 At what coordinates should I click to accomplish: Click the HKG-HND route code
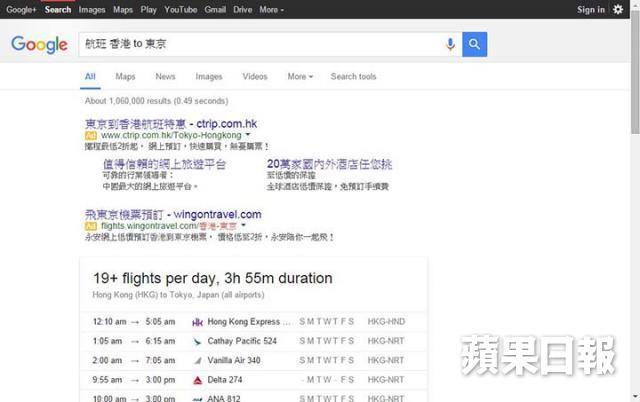(x=386, y=322)
